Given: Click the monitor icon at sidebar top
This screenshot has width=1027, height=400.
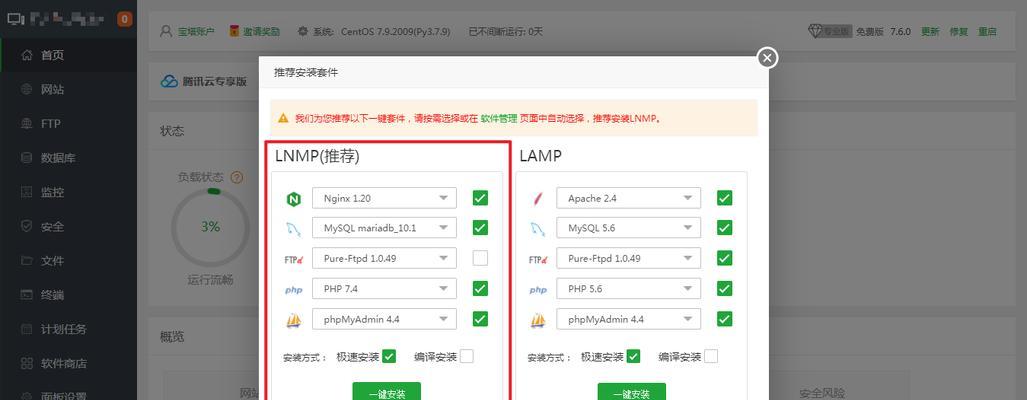Looking at the screenshot, I should pyautogui.click(x=16, y=19).
